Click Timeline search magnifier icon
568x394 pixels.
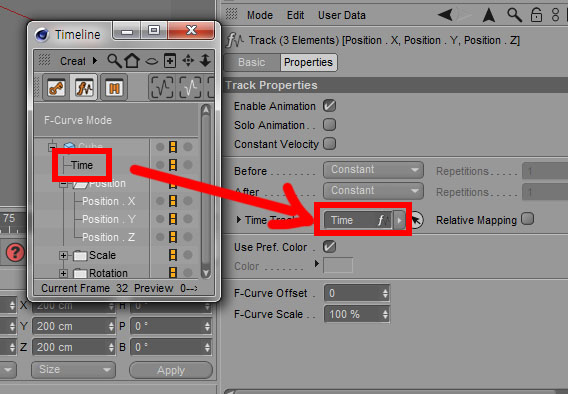tap(114, 61)
